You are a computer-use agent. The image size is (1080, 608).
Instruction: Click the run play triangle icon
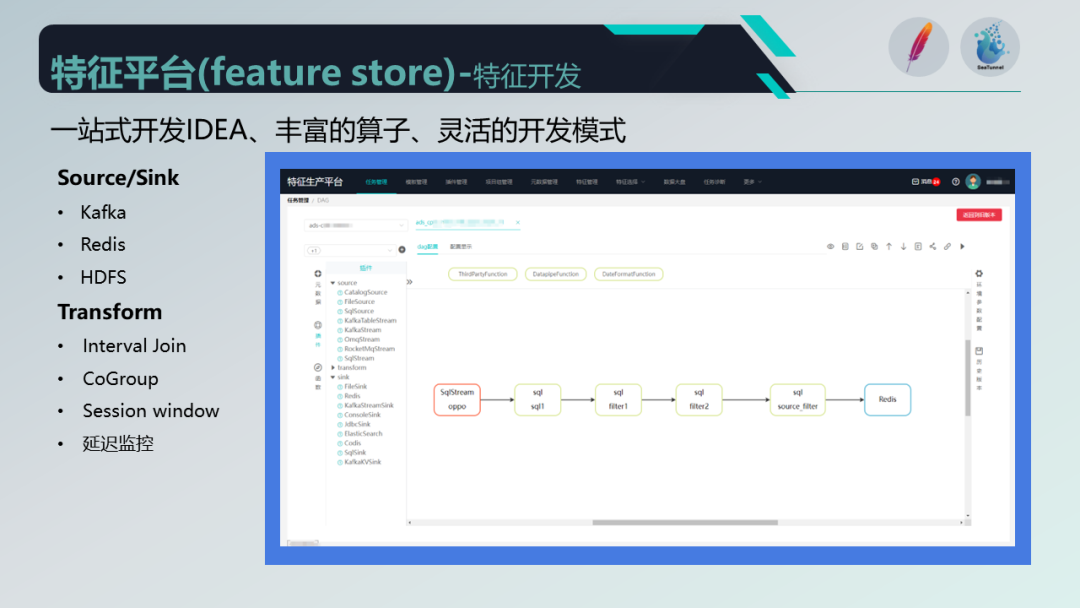(x=963, y=247)
